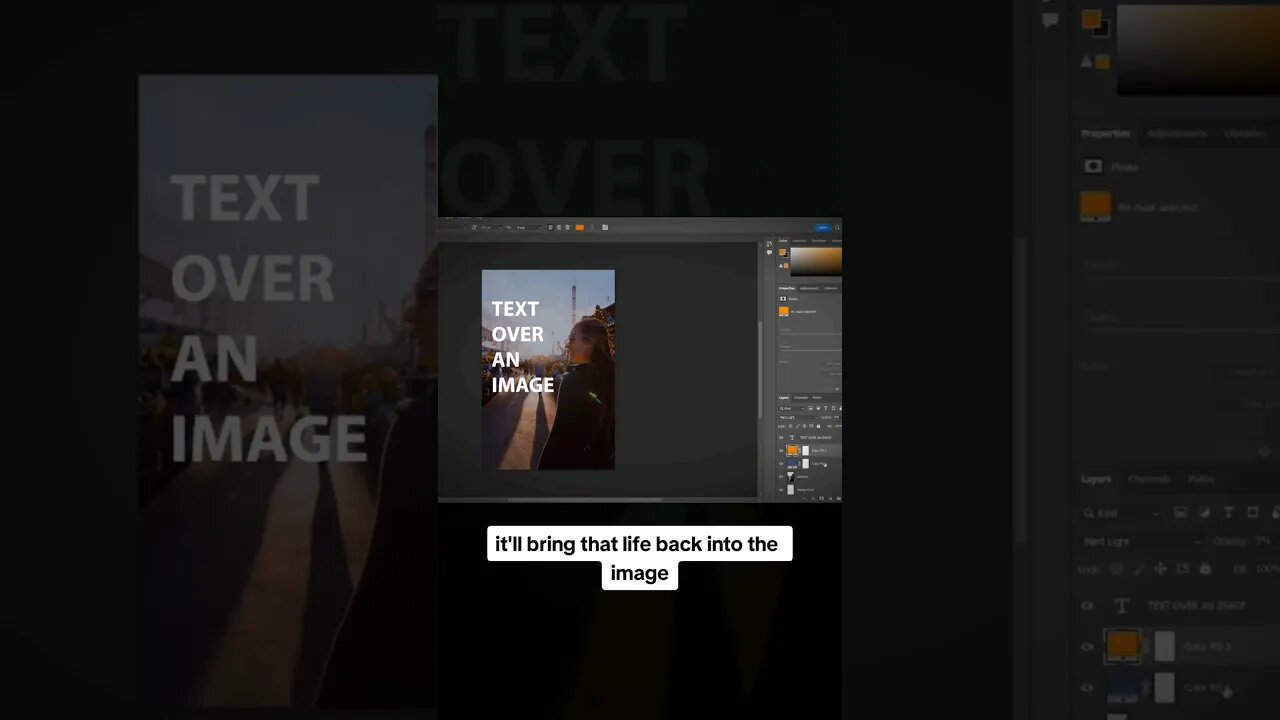1280x720 pixels.
Task: Switch to the Libraries tab
Action: click(x=831, y=288)
